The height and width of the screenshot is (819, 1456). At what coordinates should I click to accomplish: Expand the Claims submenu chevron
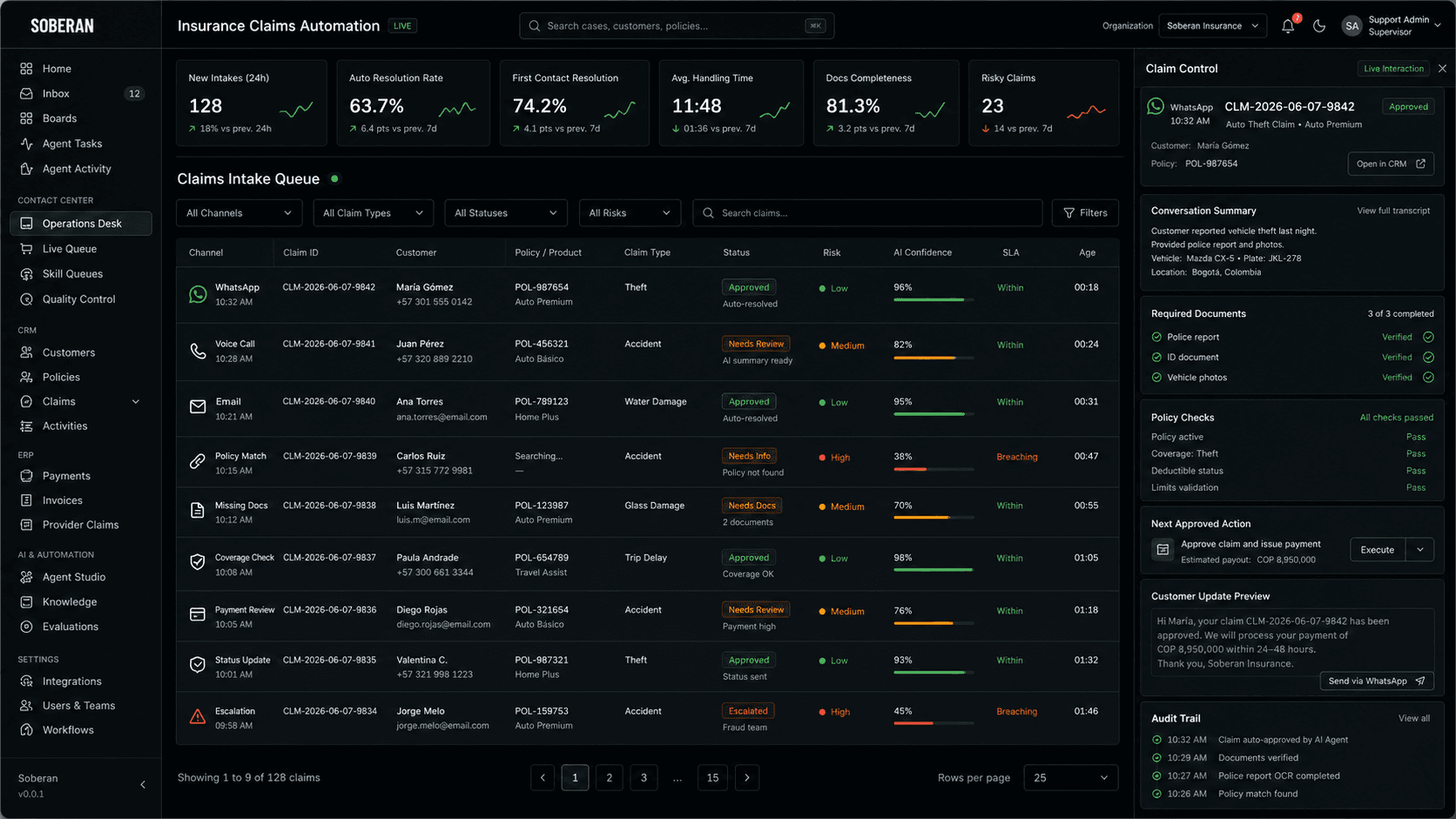136,401
